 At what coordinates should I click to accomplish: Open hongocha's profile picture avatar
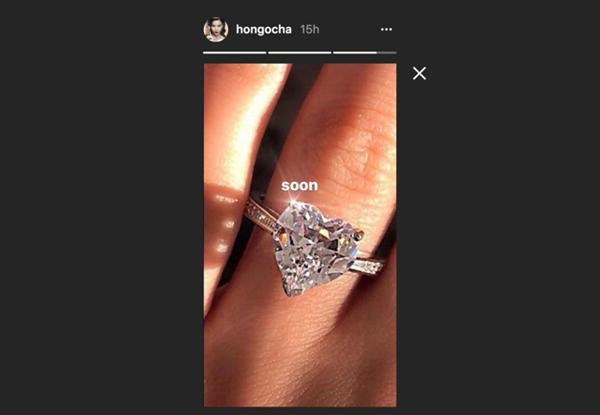(x=216, y=29)
